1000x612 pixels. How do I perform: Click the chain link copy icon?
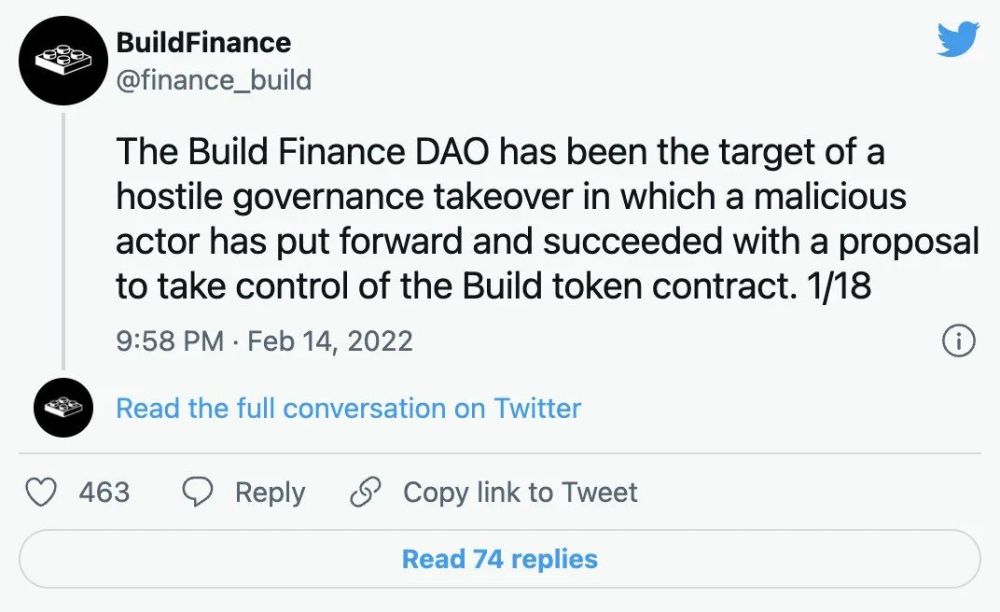pos(367,492)
